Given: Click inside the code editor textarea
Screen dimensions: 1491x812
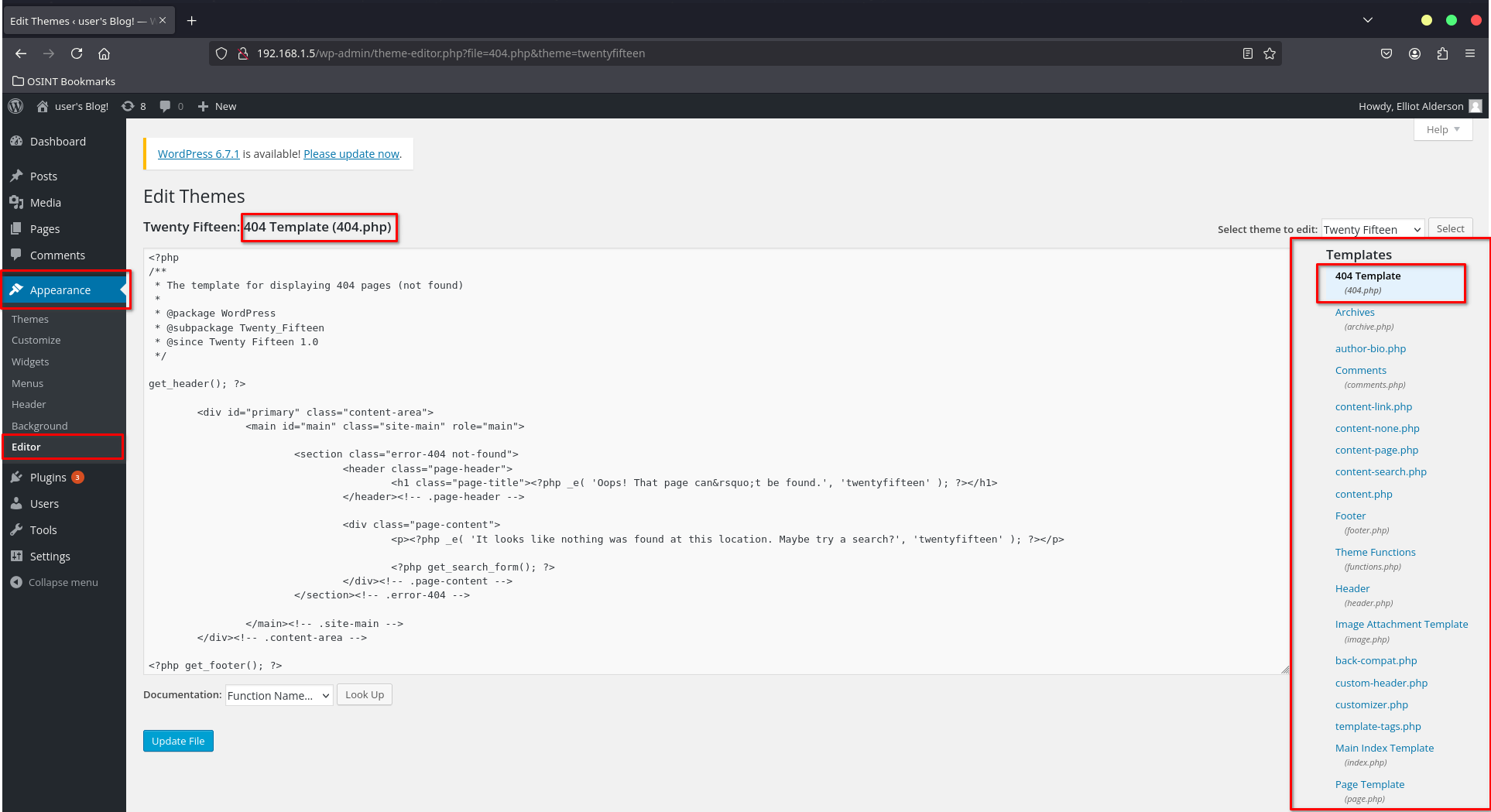Looking at the screenshot, I should click(716, 461).
